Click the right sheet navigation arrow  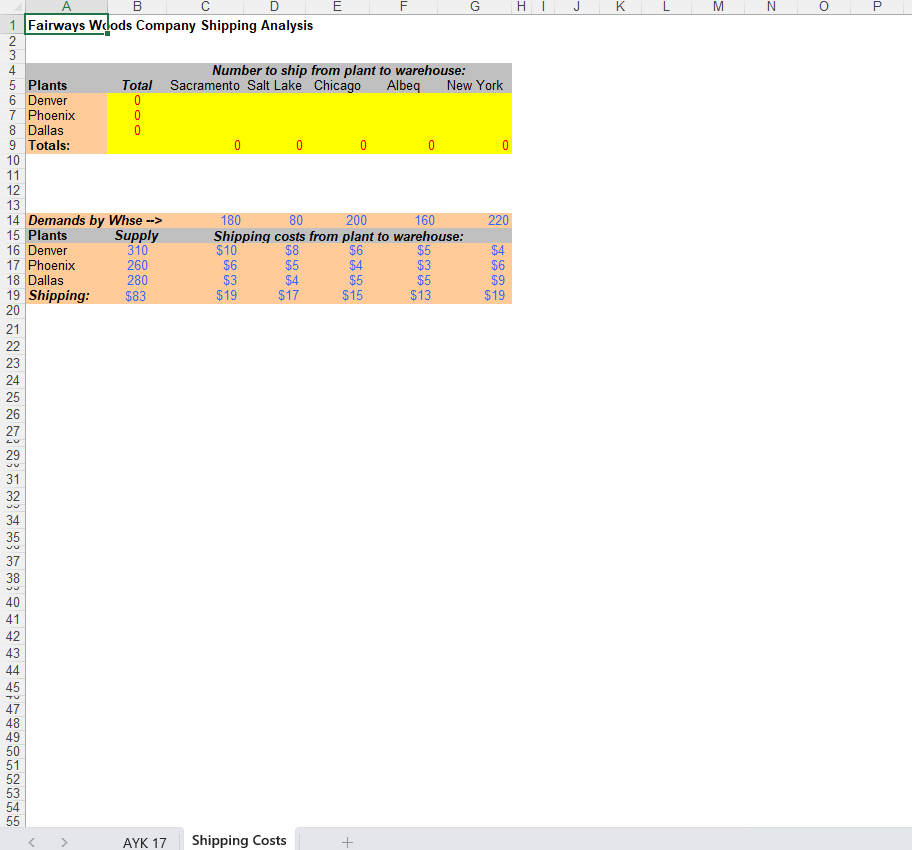coord(63,843)
